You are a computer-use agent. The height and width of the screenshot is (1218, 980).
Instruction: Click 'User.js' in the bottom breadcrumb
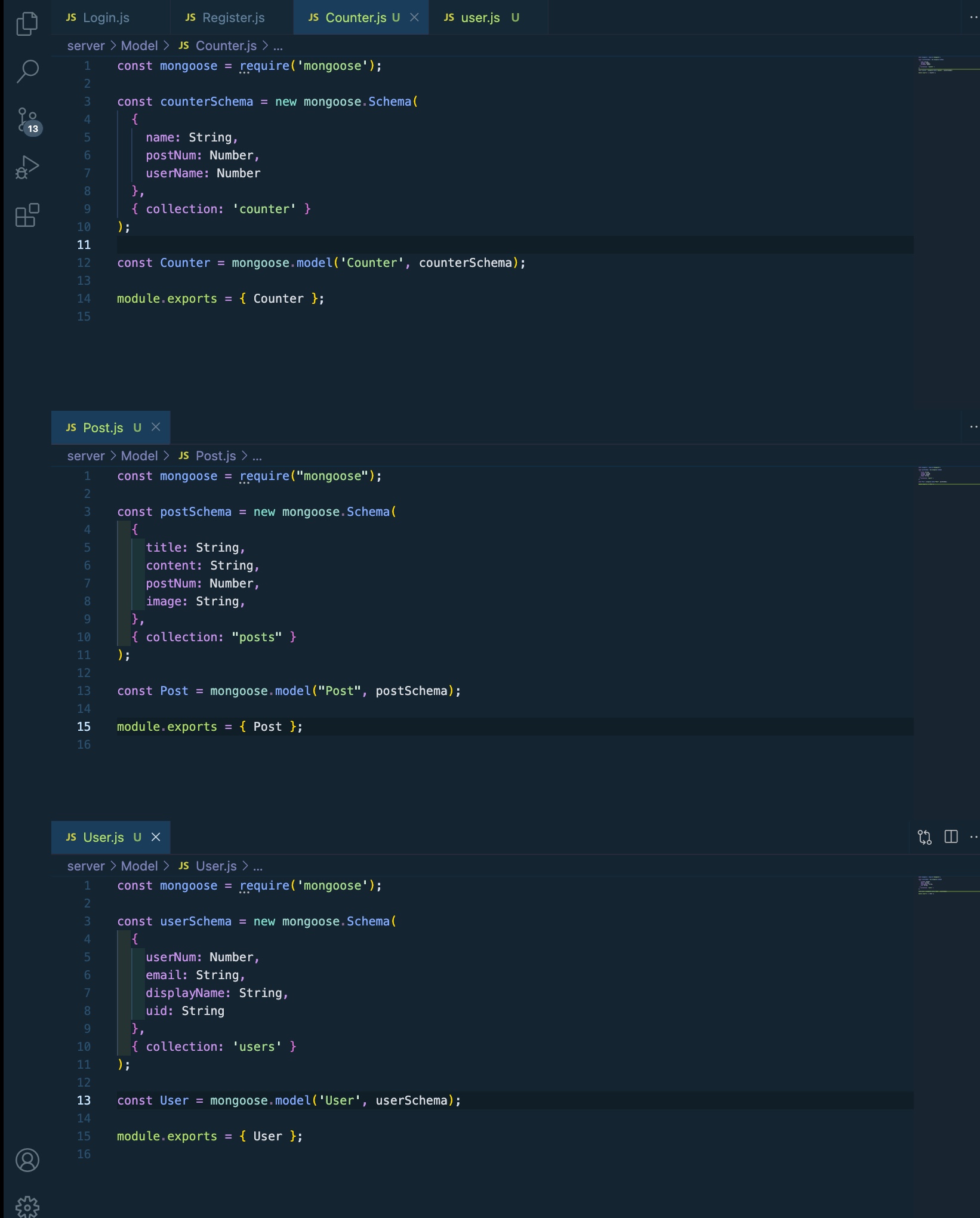tap(216, 866)
